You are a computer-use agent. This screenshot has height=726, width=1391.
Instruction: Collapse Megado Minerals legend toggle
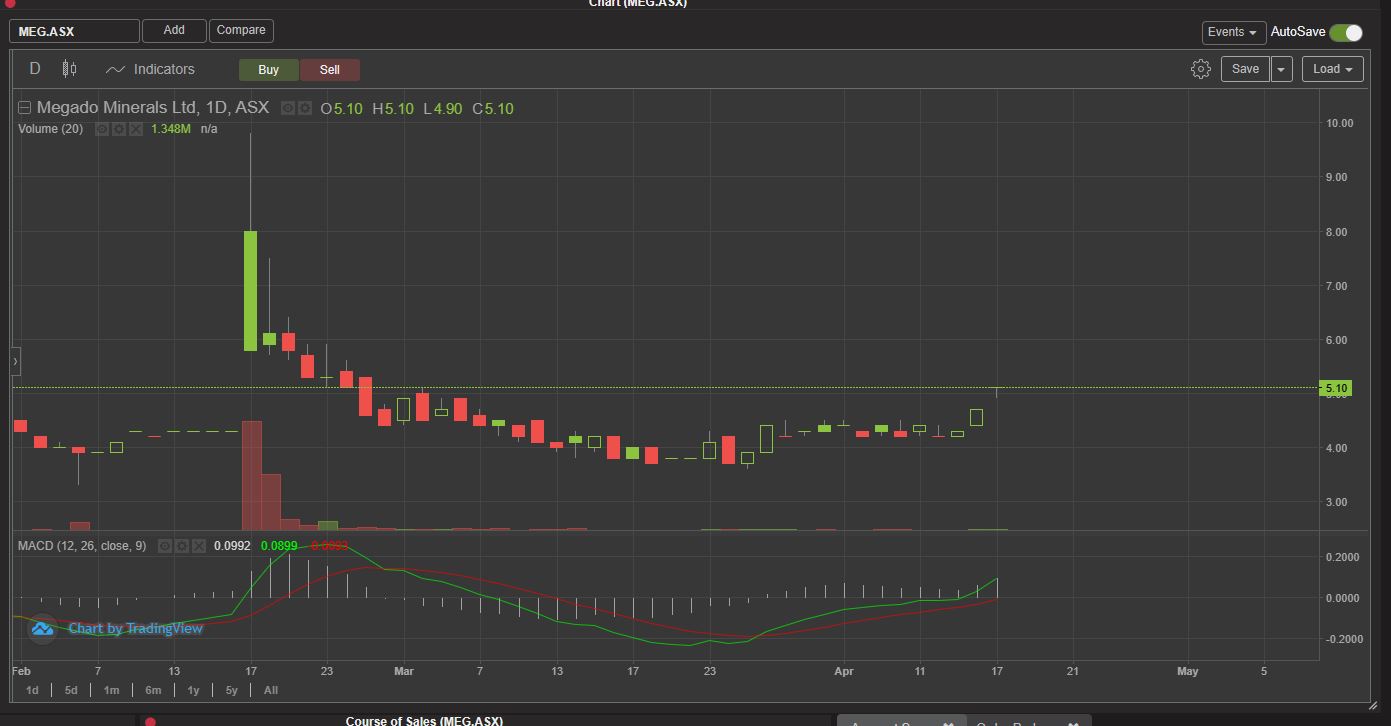[25, 108]
